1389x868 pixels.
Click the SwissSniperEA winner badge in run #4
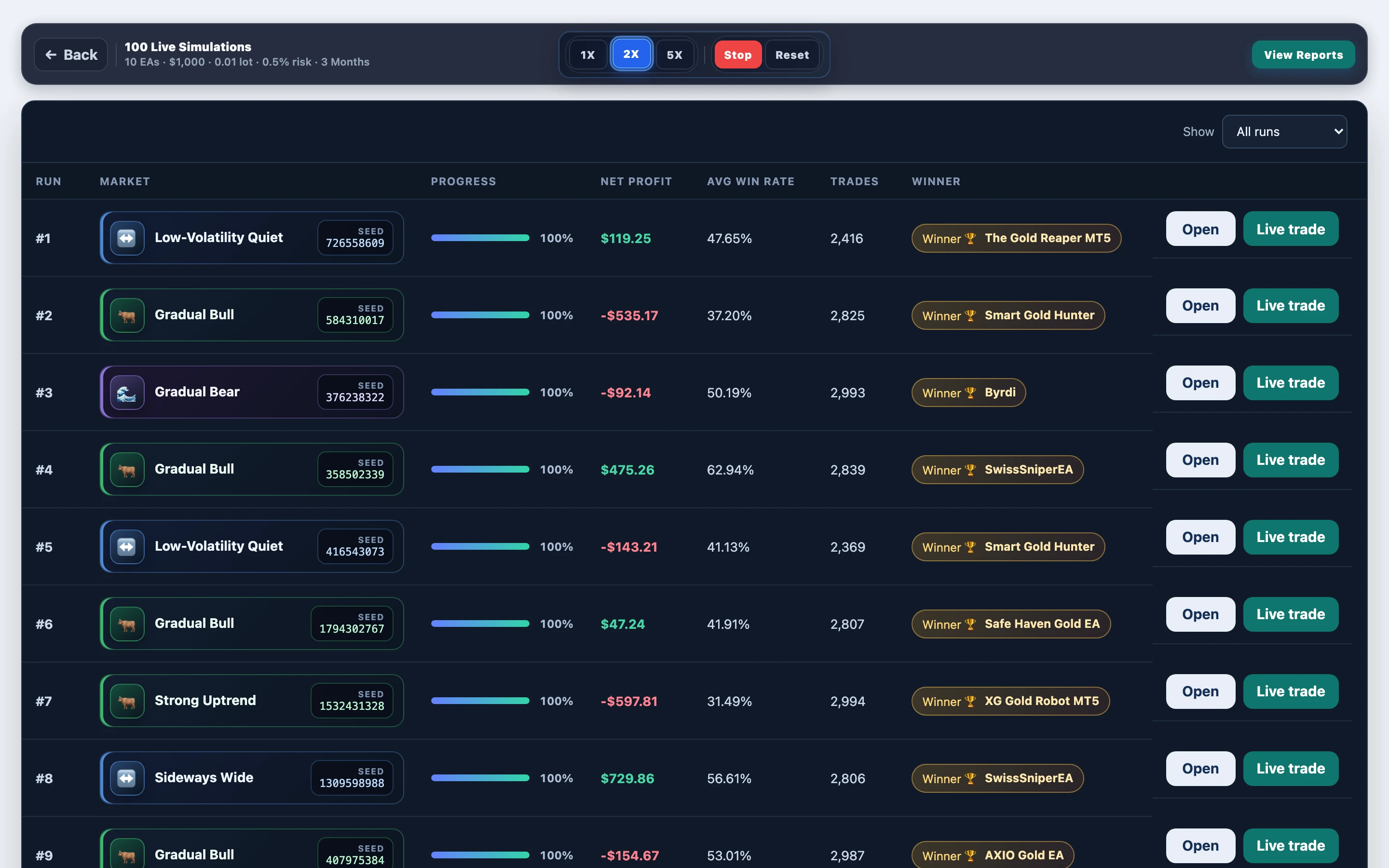click(x=997, y=470)
